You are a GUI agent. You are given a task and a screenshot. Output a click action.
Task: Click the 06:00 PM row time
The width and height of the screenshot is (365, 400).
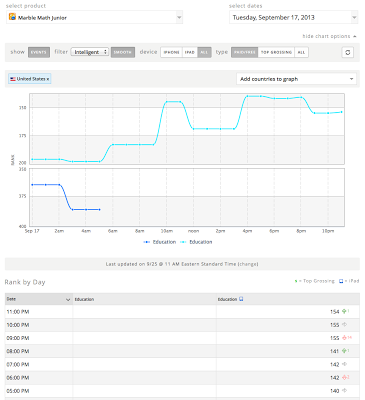18,378
